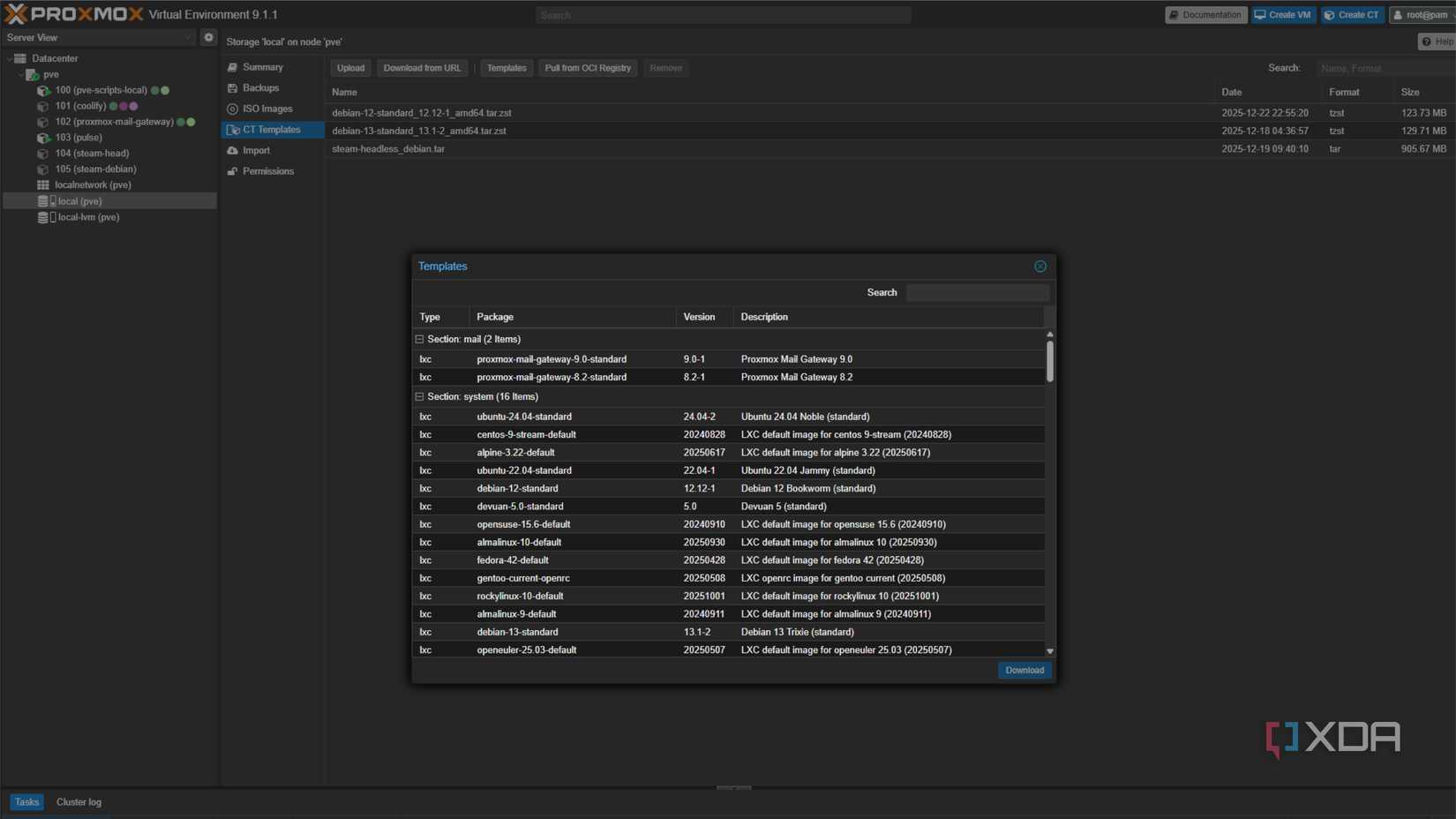
Task: Click the gear icon in Server View
Action: click(208, 38)
